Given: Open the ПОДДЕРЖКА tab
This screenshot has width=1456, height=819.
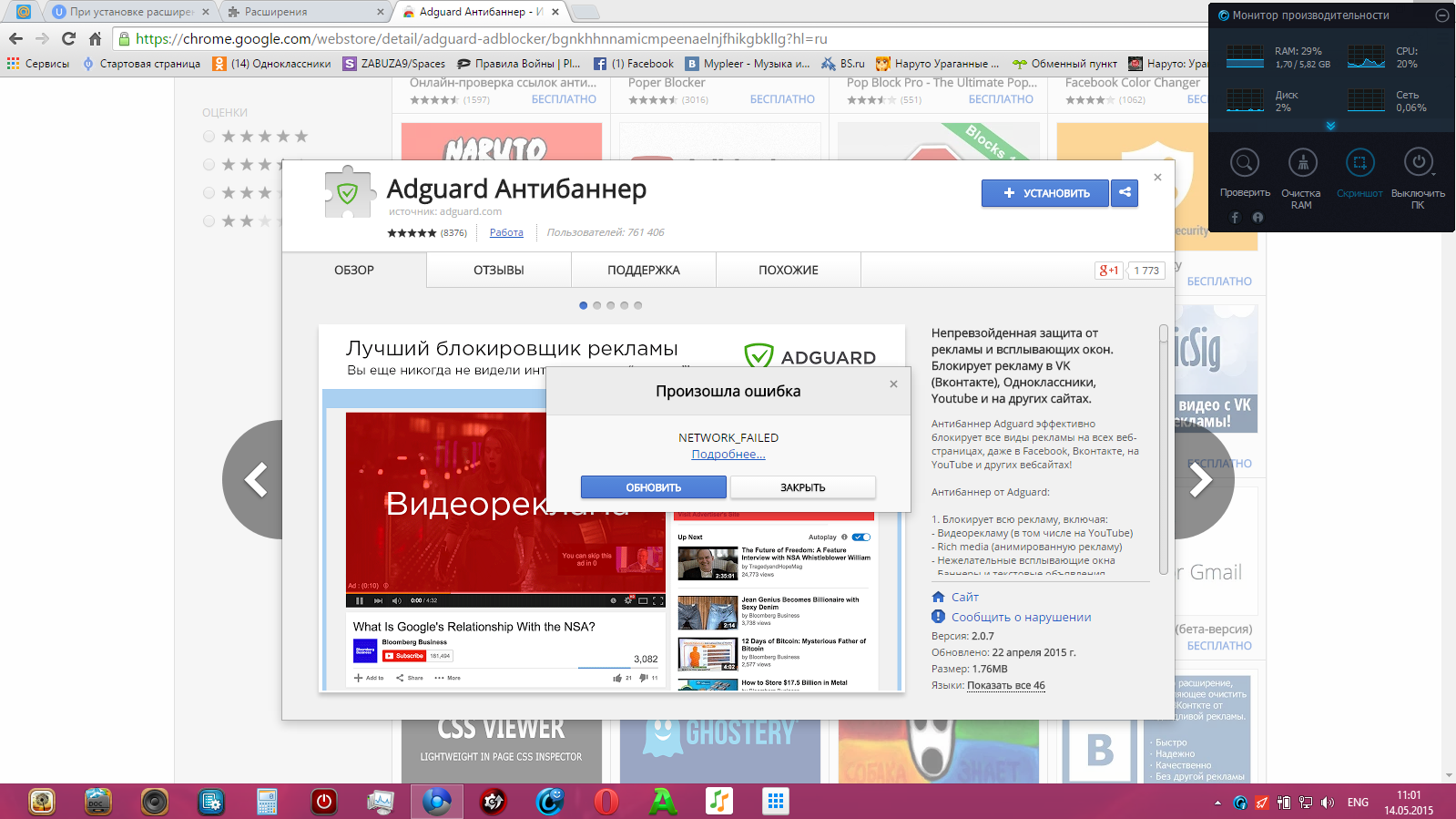Looking at the screenshot, I should (x=644, y=270).
